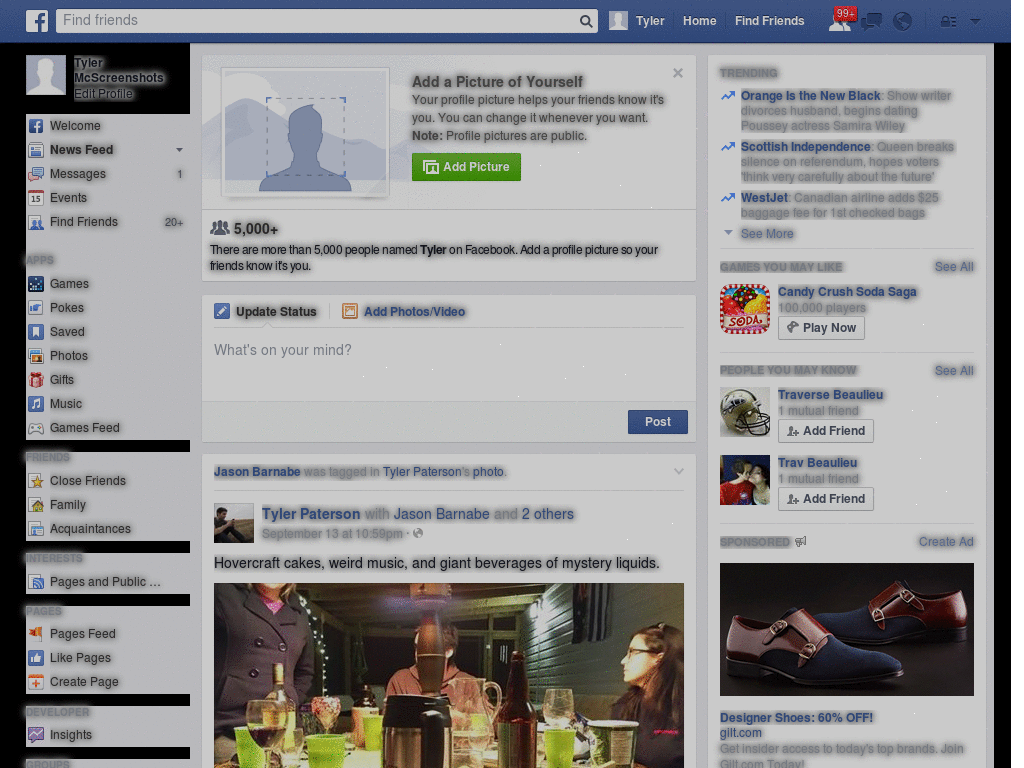Click the Like Pages thumbs-up icon
1024x768 pixels.
pyautogui.click(x=36, y=658)
